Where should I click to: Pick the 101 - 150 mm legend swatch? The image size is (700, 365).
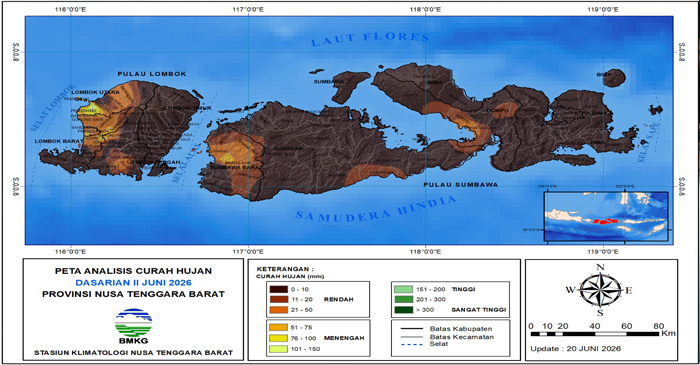[x=278, y=349]
